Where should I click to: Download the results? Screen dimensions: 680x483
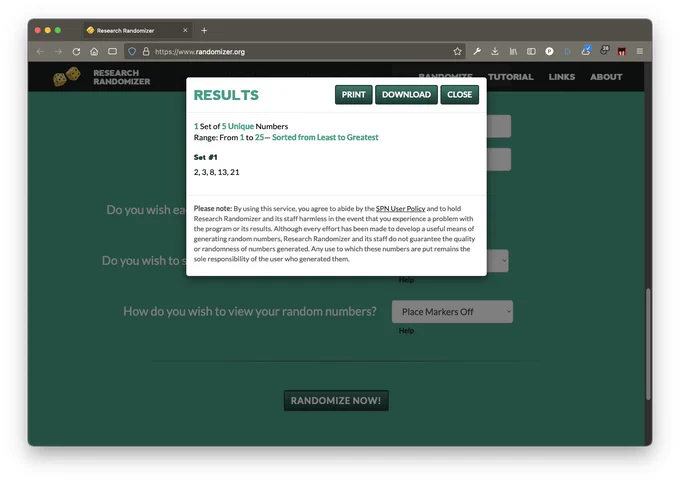point(406,95)
